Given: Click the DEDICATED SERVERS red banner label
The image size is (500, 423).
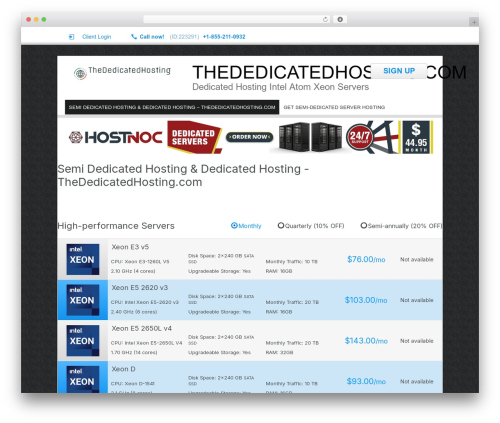Looking at the screenshot, I should [x=194, y=137].
